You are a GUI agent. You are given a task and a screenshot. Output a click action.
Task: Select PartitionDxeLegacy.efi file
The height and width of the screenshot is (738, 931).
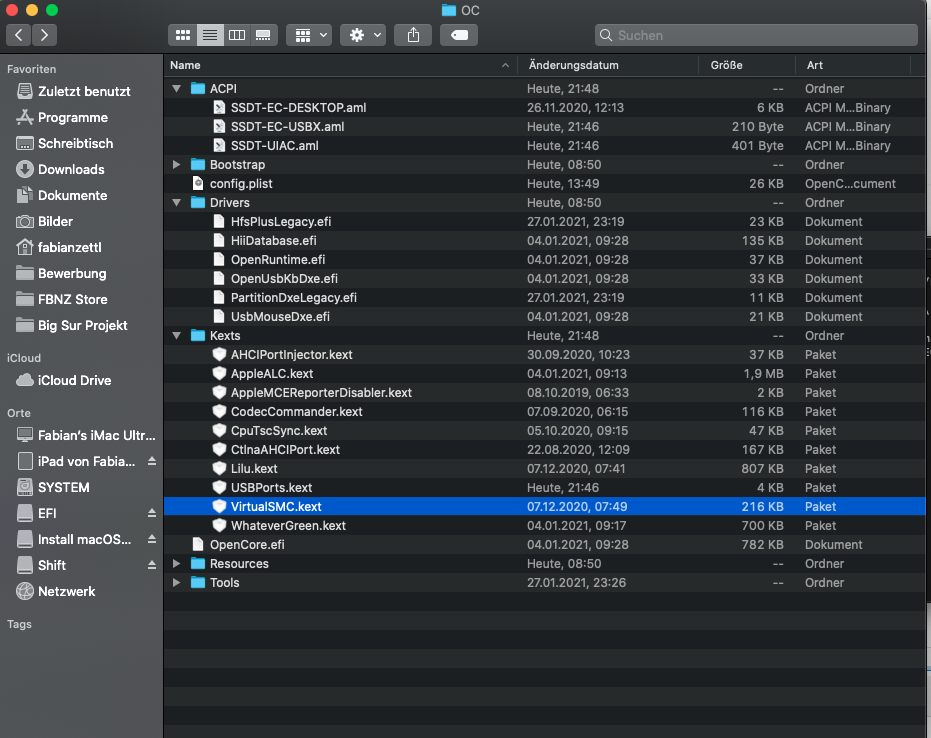[544, 297]
